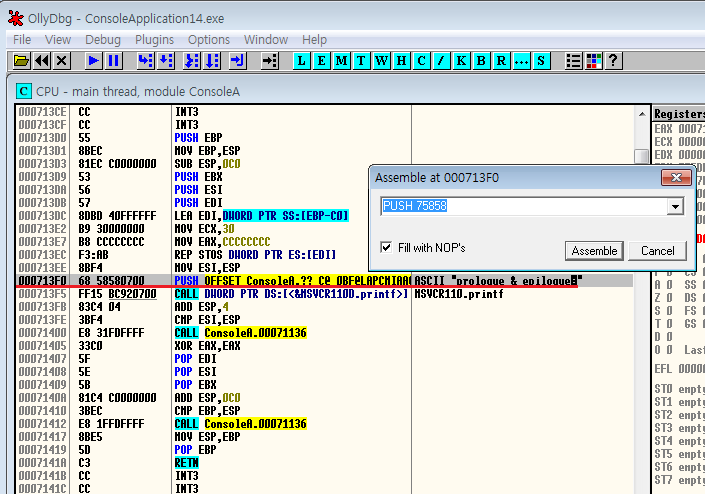Show Handles window with H icon

tap(401, 61)
